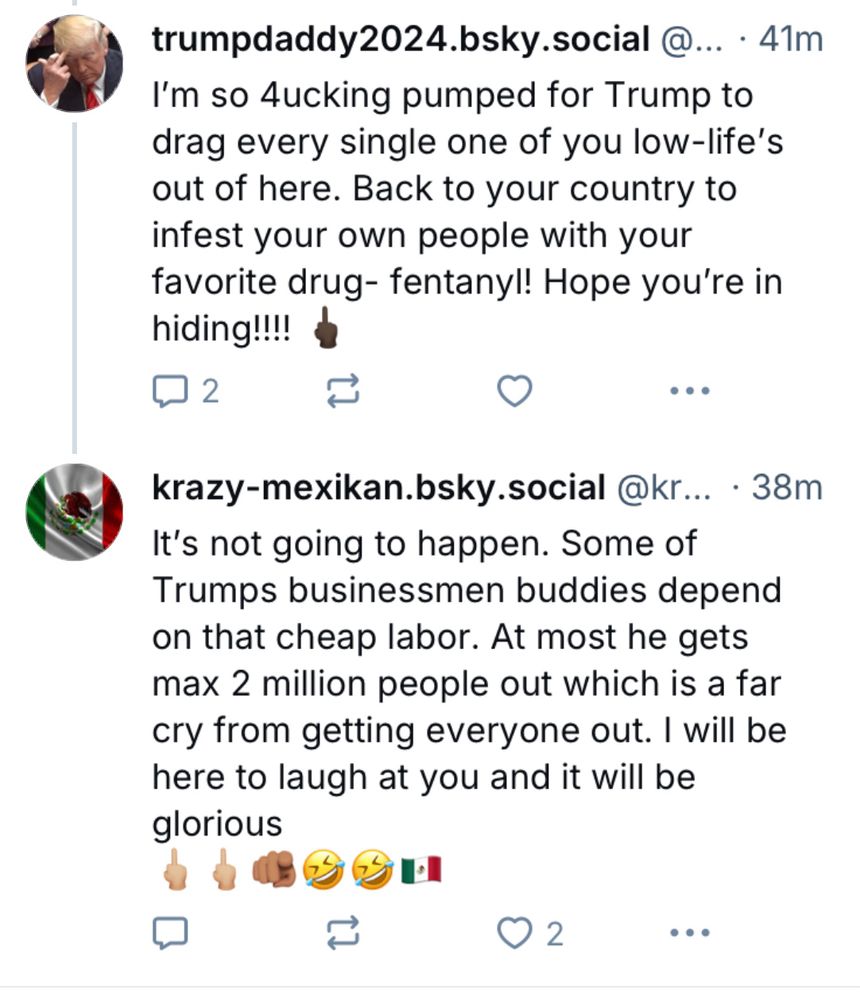860x1000 pixels.
Task: Reply to the trumpdaddy2024 post
Action: (166, 391)
